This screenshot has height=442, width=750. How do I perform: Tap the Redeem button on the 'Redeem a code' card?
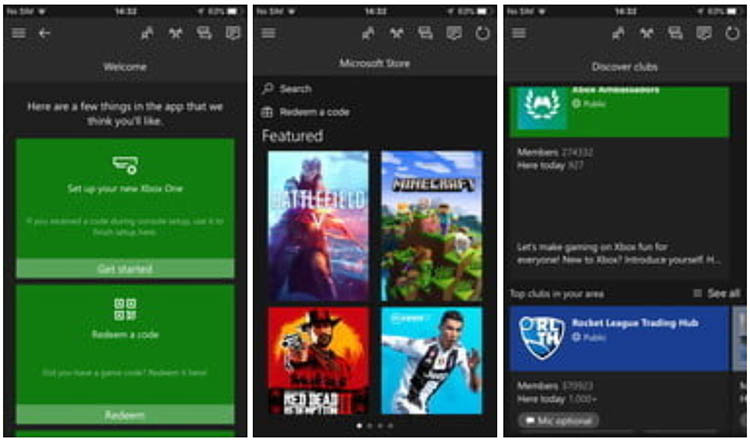click(125, 415)
